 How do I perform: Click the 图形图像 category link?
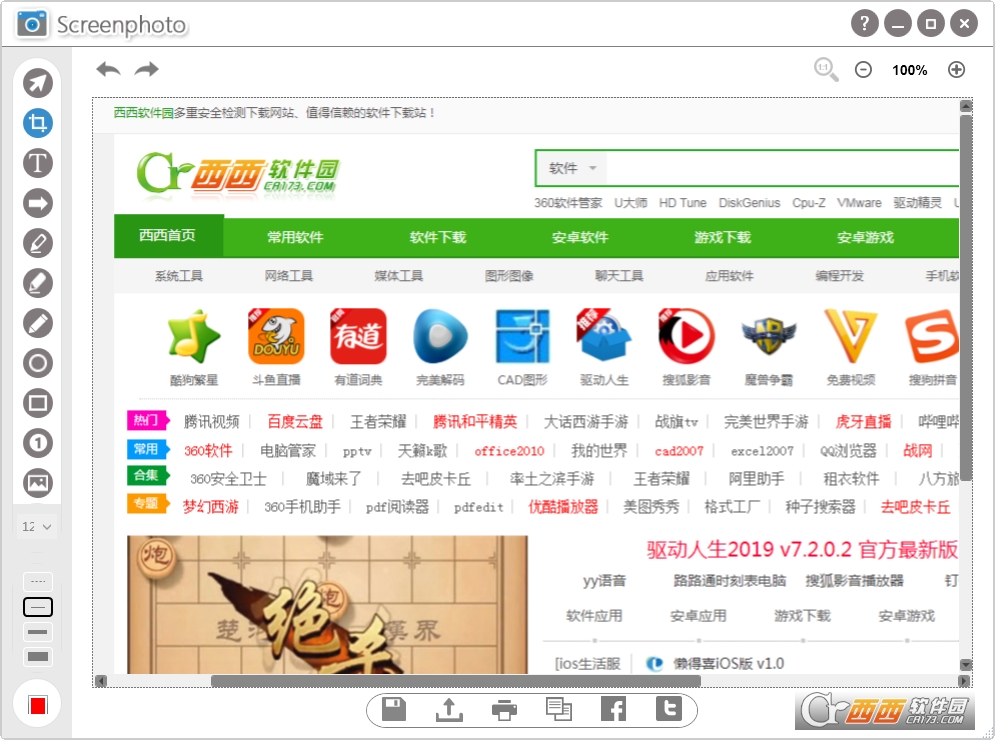click(509, 275)
